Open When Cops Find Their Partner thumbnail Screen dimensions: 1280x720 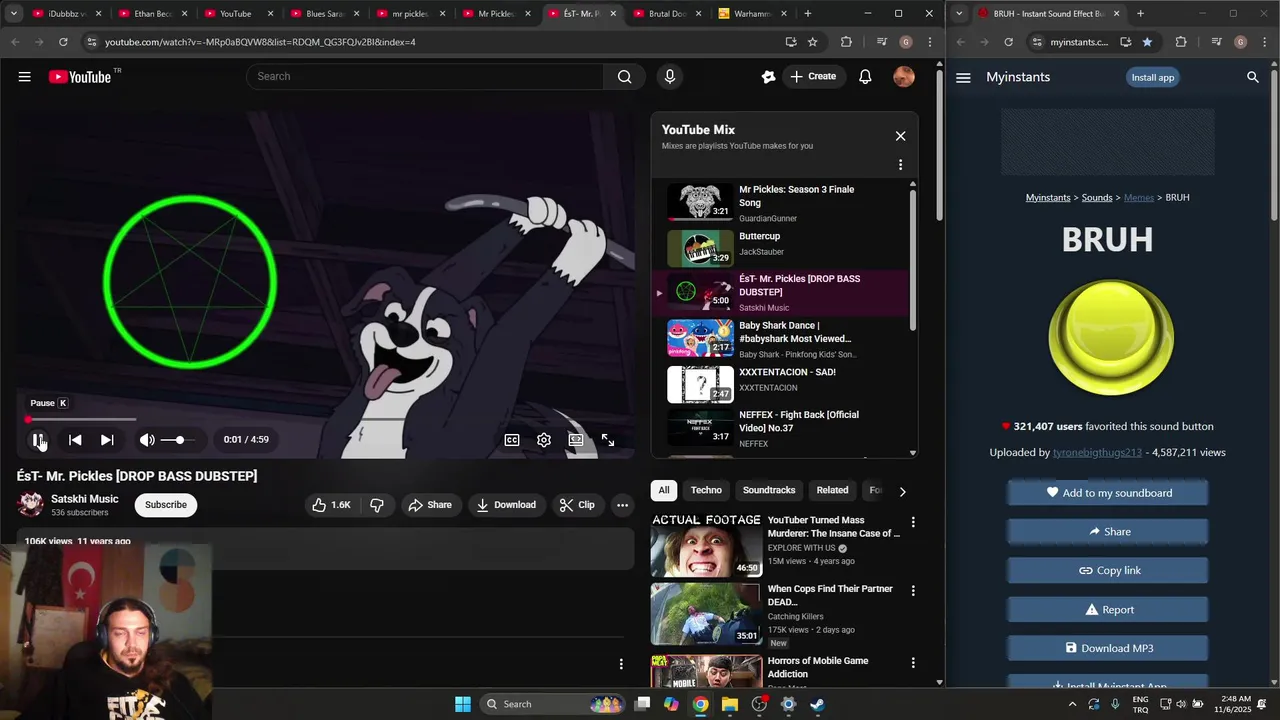click(x=706, y=614)
